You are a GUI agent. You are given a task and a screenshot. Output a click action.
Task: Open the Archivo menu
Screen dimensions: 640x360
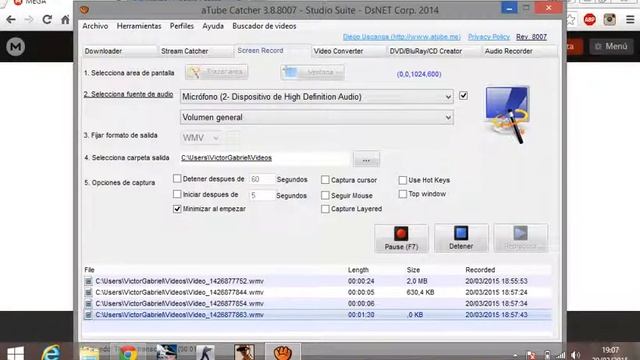point(95,26)
